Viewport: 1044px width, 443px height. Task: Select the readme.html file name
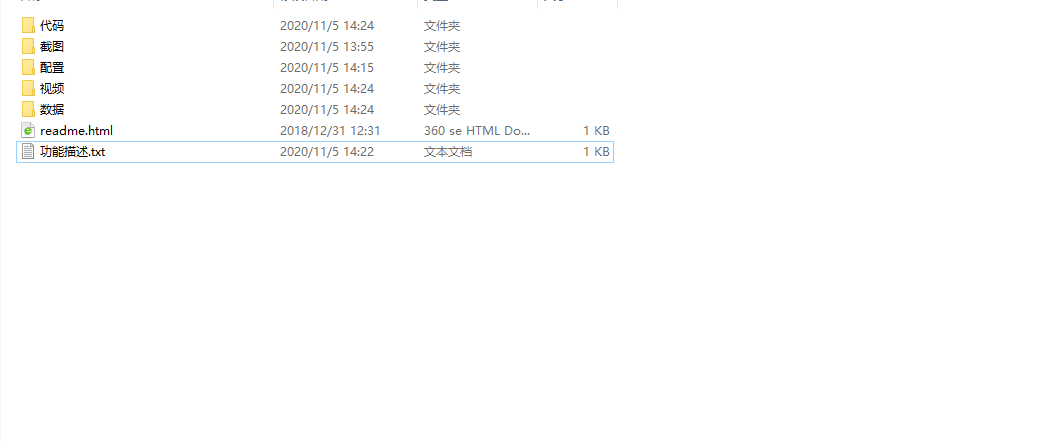click(x=77, y=131)
